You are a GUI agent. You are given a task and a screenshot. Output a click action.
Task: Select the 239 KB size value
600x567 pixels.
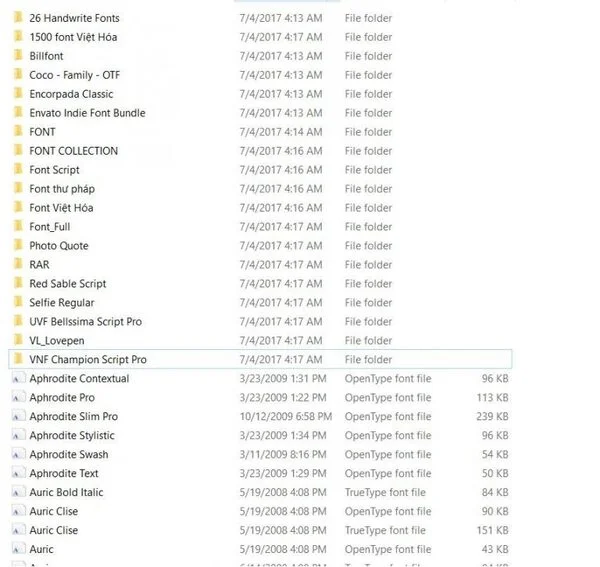[492, 416]
